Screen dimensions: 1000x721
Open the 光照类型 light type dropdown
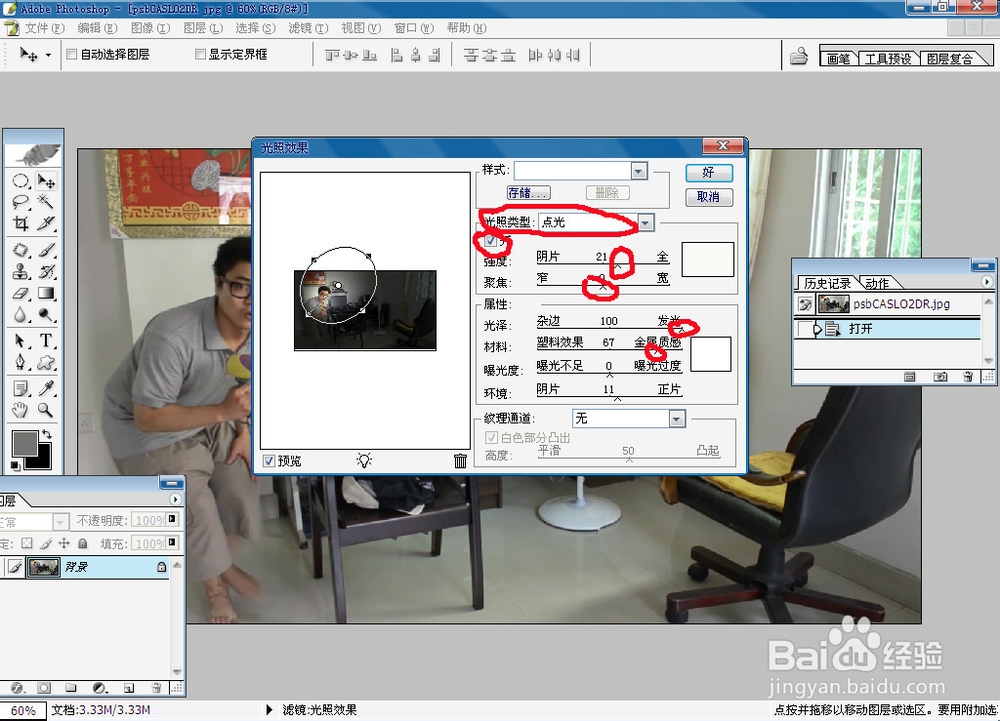645,222
